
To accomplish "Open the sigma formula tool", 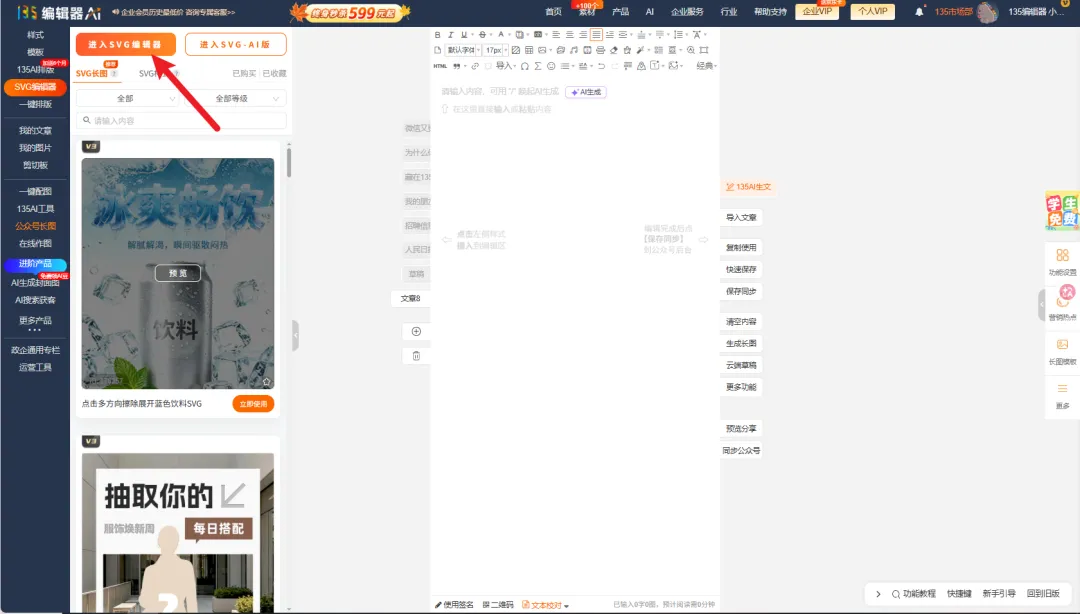I will coord(538,66).
